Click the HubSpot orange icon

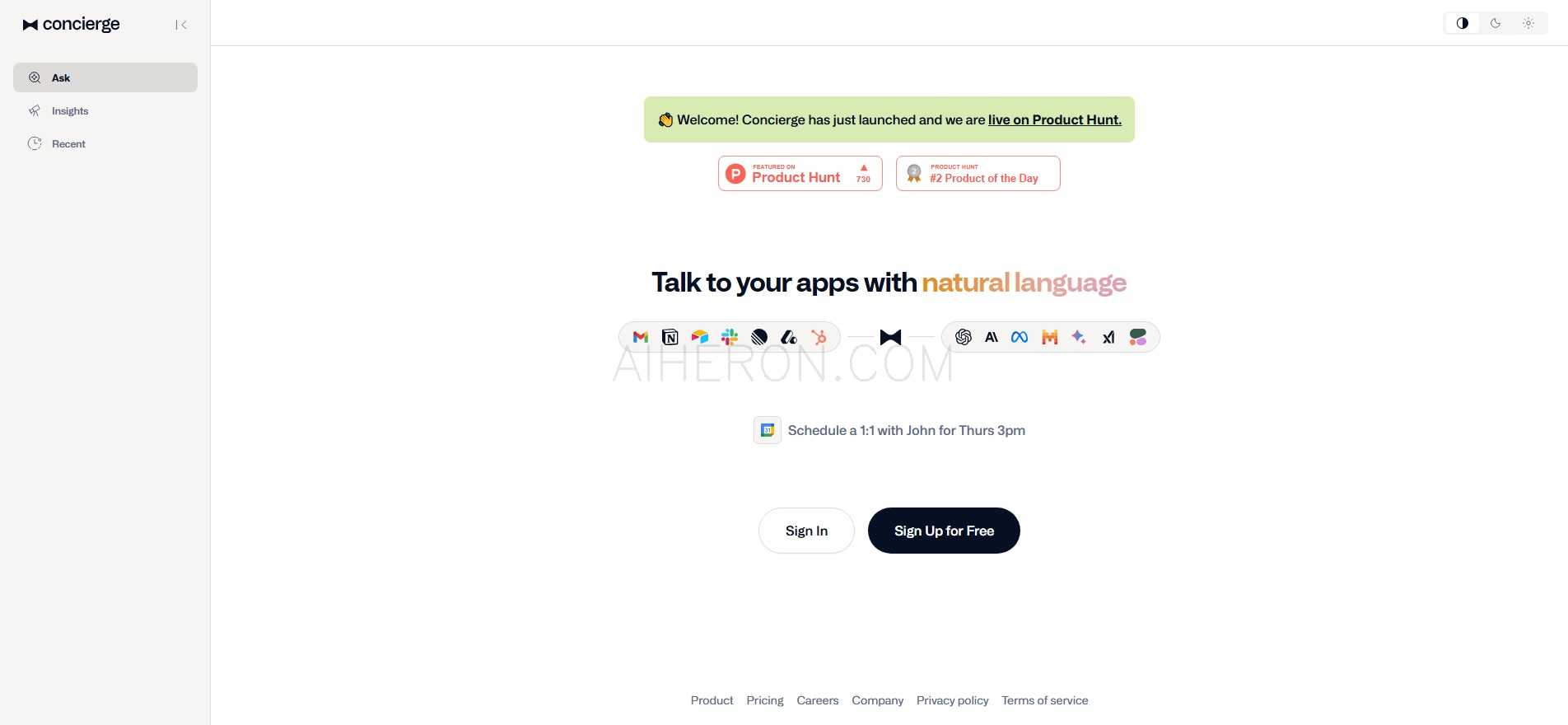(x=819, y=337)
